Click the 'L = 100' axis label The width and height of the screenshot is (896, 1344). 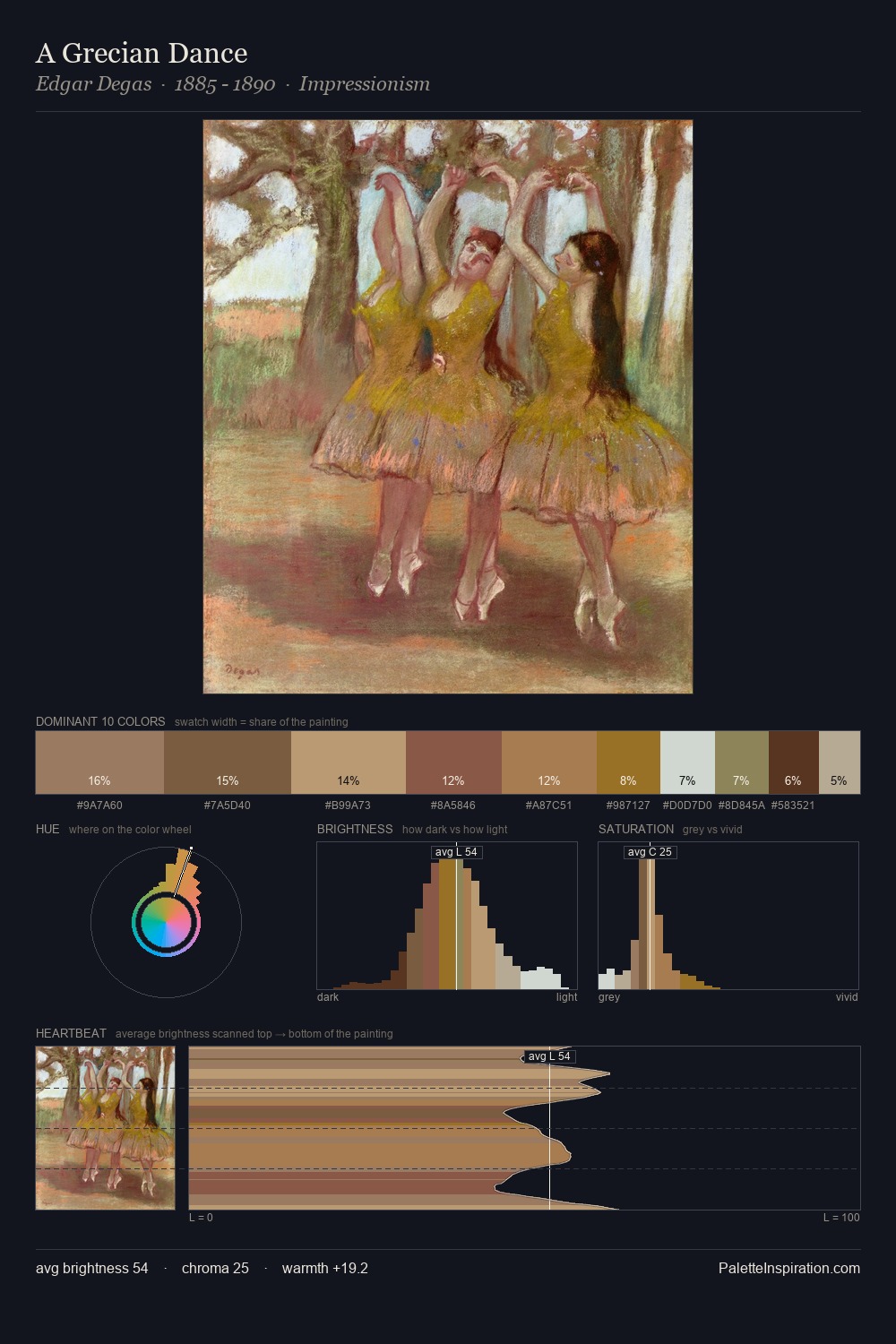(x=841, y=1218)
